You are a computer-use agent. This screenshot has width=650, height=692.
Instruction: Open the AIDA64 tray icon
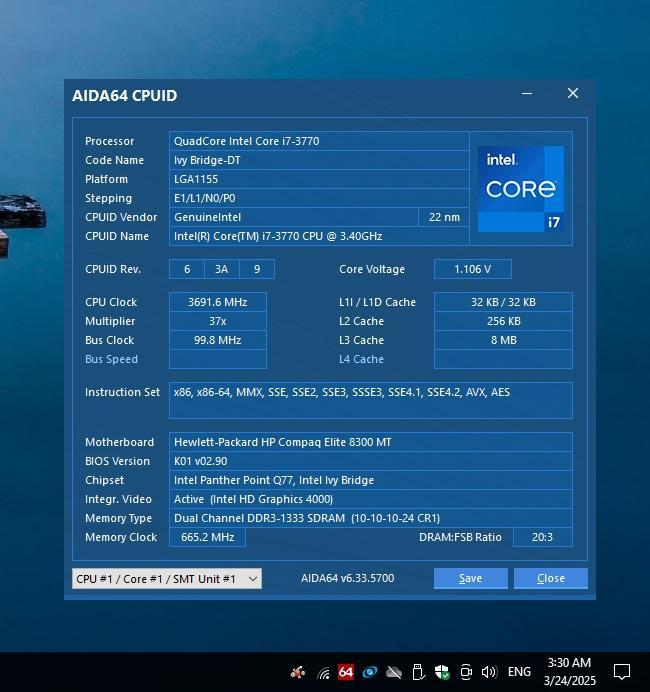point(346,672)
